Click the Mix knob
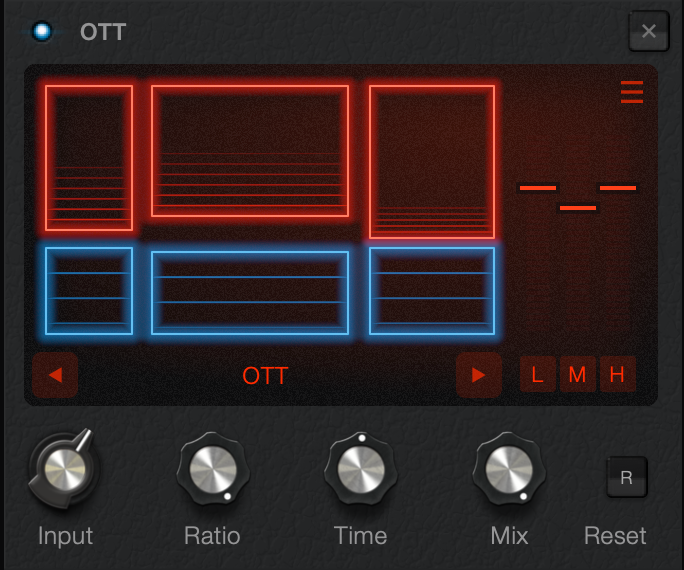The image size is (684, 570). click(x=509, y=469)
